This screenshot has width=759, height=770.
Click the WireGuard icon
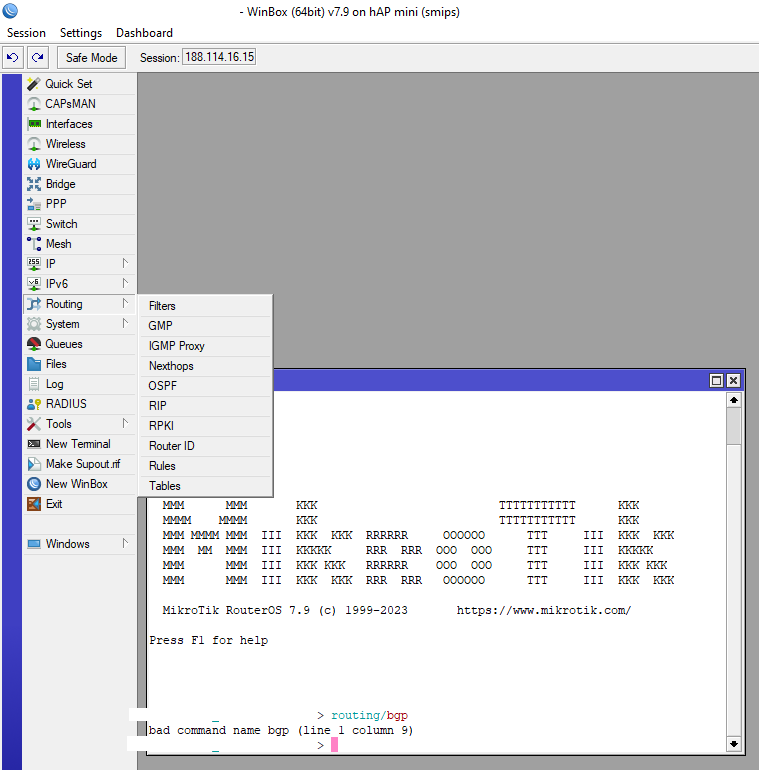pos(34,164)
